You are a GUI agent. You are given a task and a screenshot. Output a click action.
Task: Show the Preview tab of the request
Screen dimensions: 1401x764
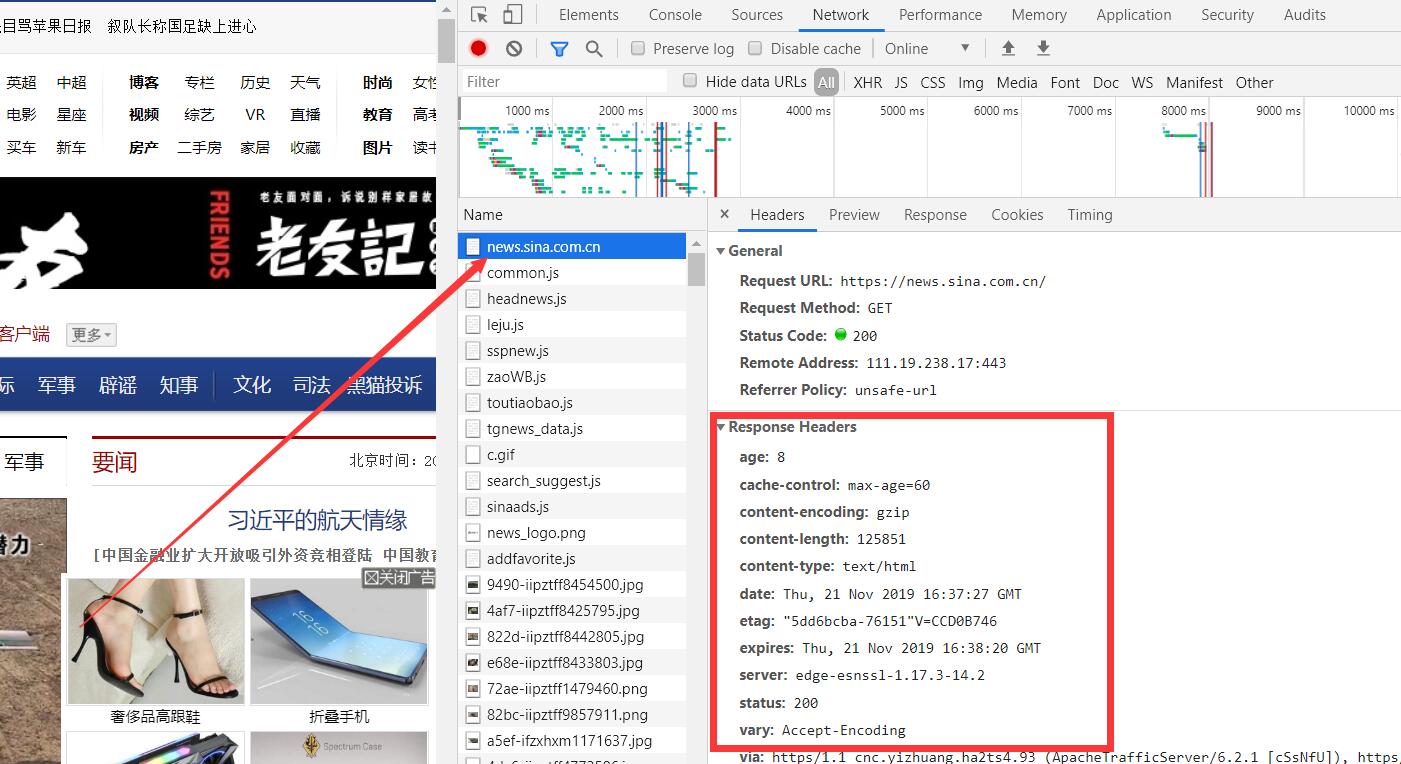(x=854, y=215)
